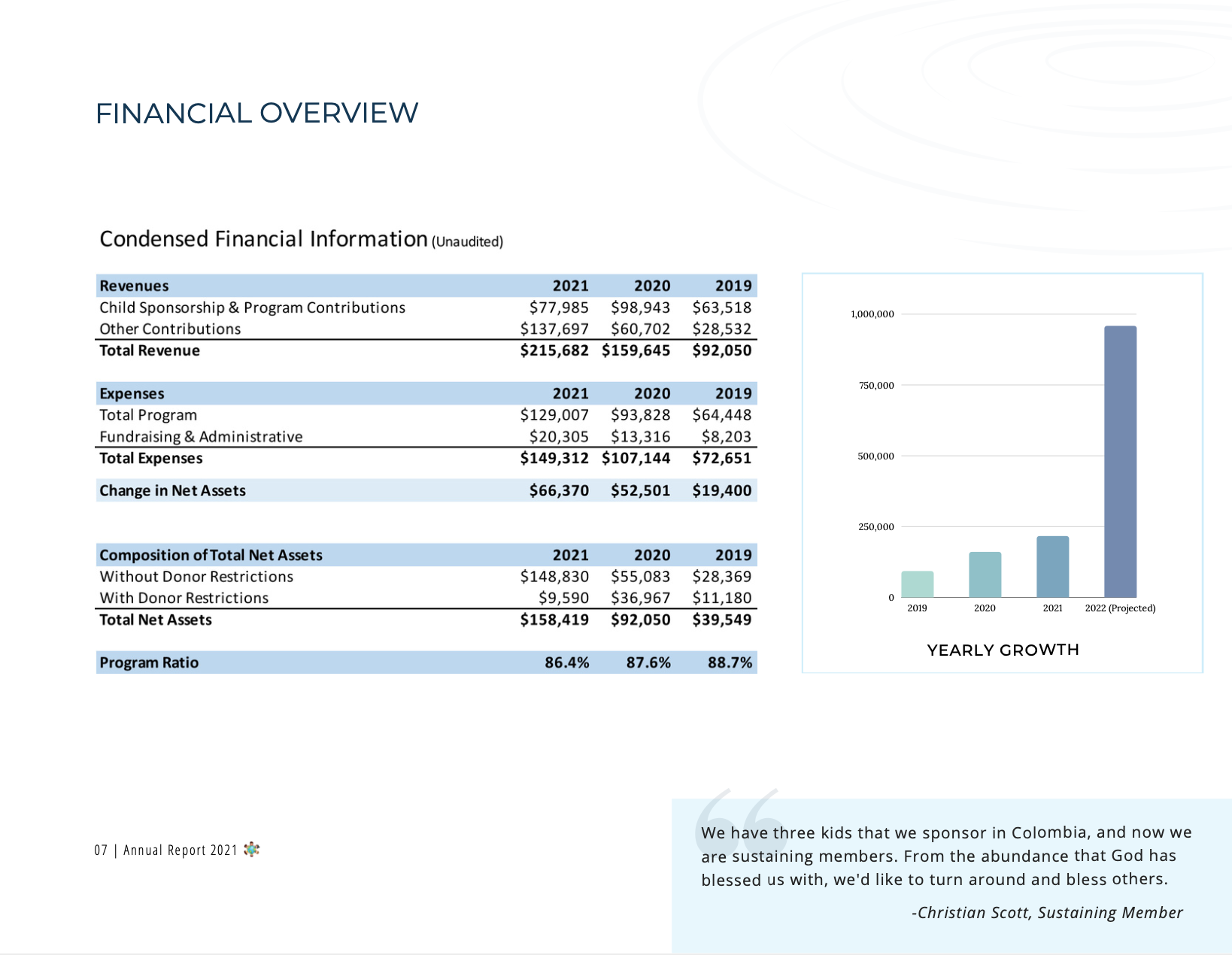Click the $215,682 total
Screen dimensions: 1232x955
click(554, 350)
